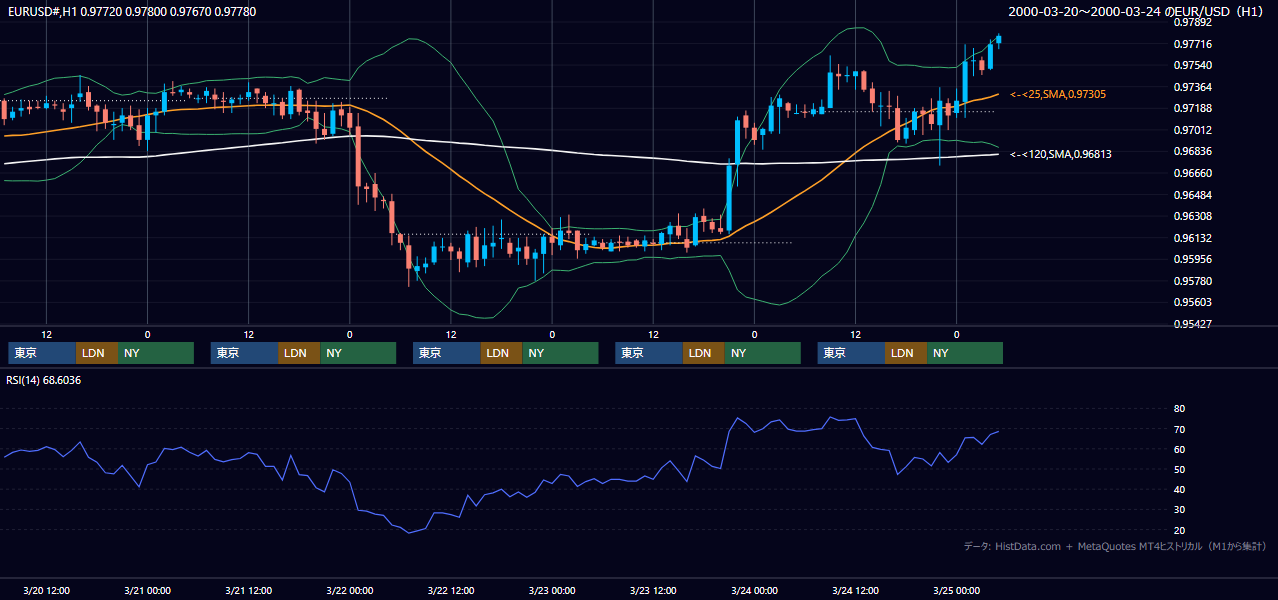This screenshot has height=600, width=1278.
Task: Click the 東京 session block for 3/20
Action: (42, 353)
